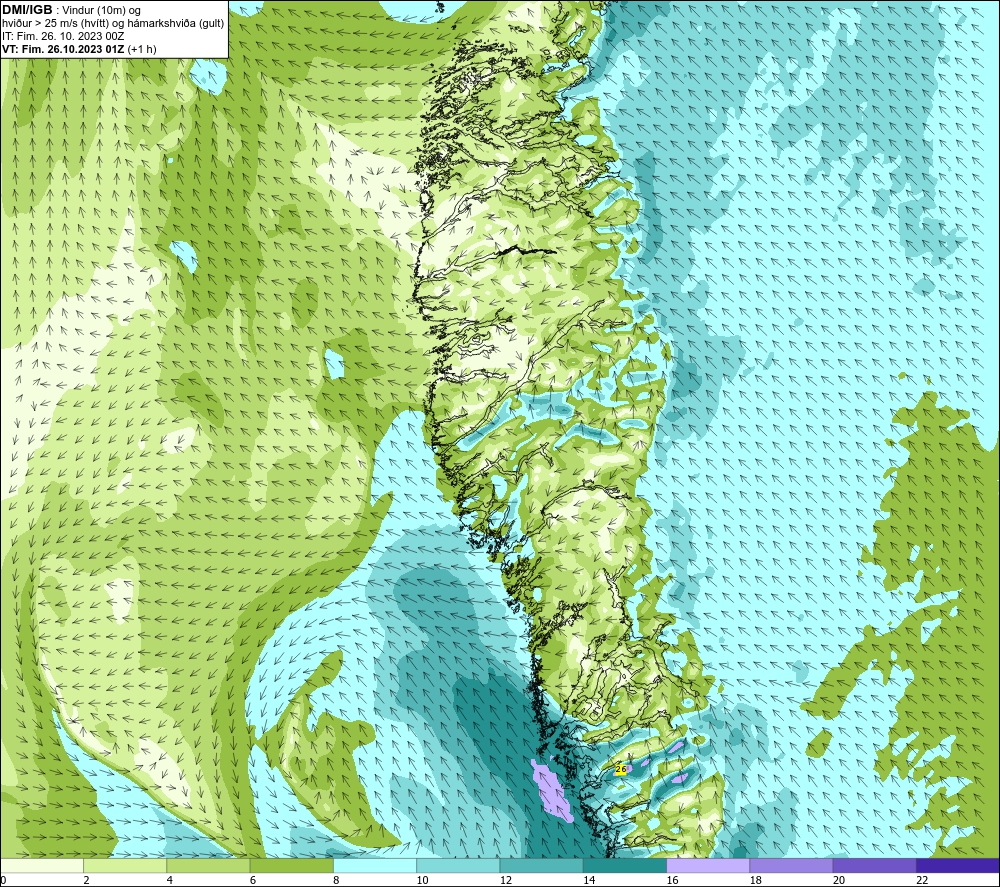Pick the light lavender 16–18 legend swatch
Image resolution: width=1000 pixels, height=887 pixels.
pos(708,865)
